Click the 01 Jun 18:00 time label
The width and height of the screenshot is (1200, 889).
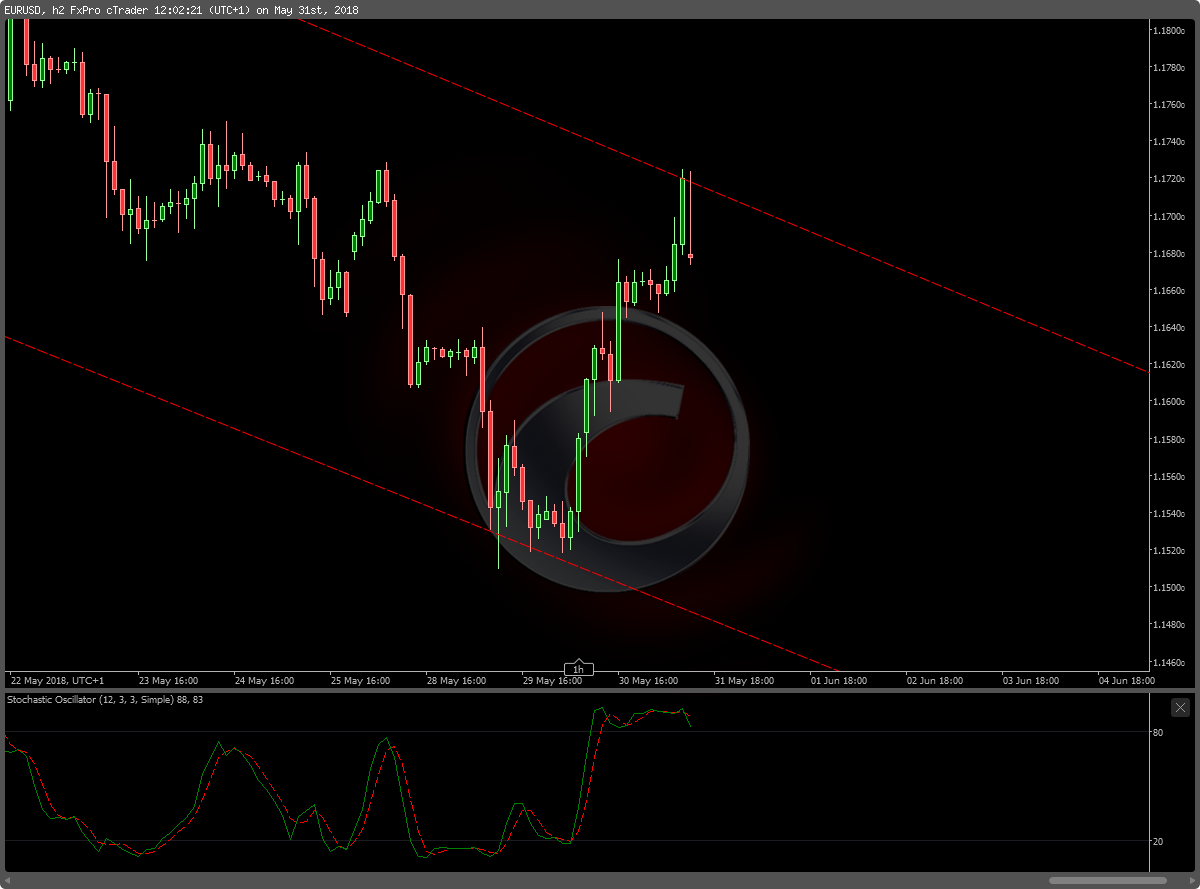point(840,680)
